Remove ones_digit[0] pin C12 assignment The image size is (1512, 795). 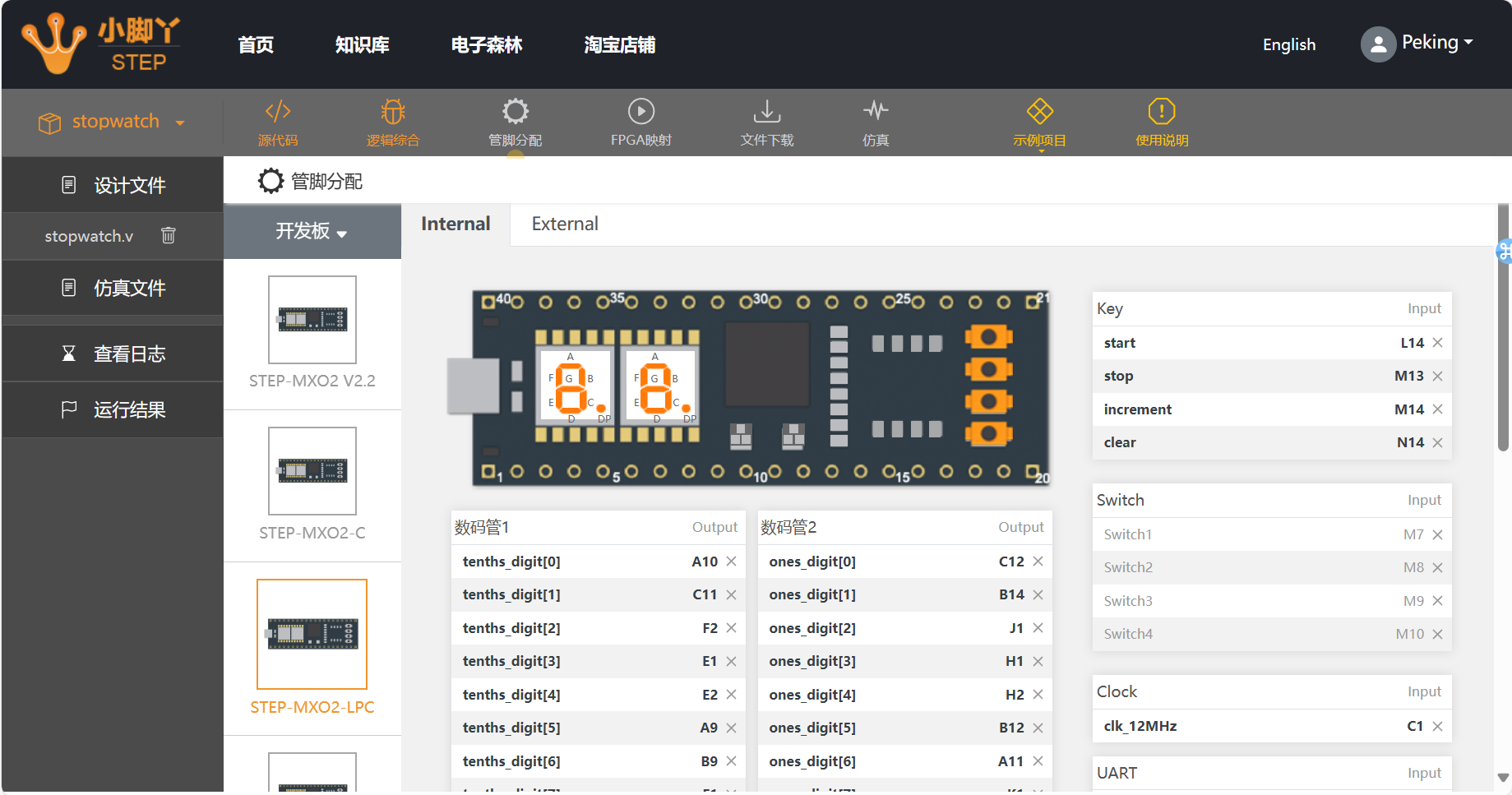1038,562
